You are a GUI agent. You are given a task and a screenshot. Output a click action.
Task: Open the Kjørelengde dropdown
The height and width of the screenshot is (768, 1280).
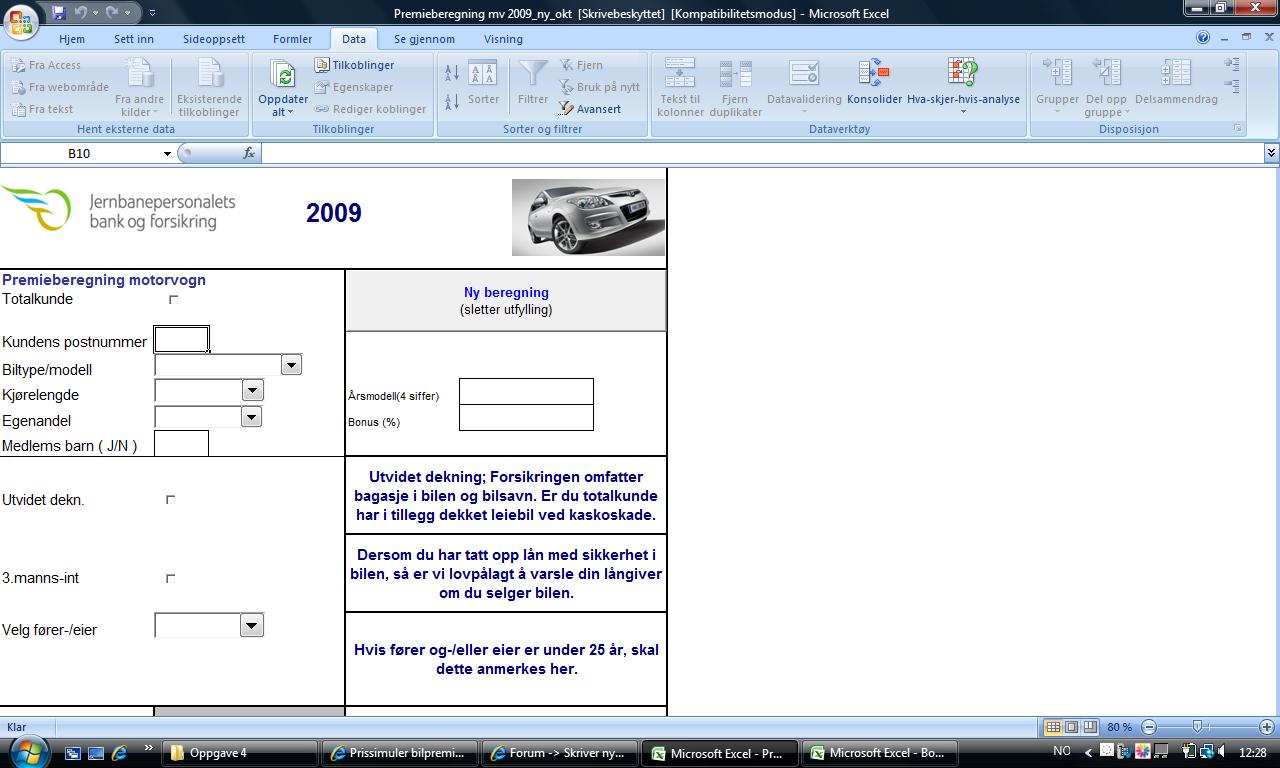tap(252, 391)
